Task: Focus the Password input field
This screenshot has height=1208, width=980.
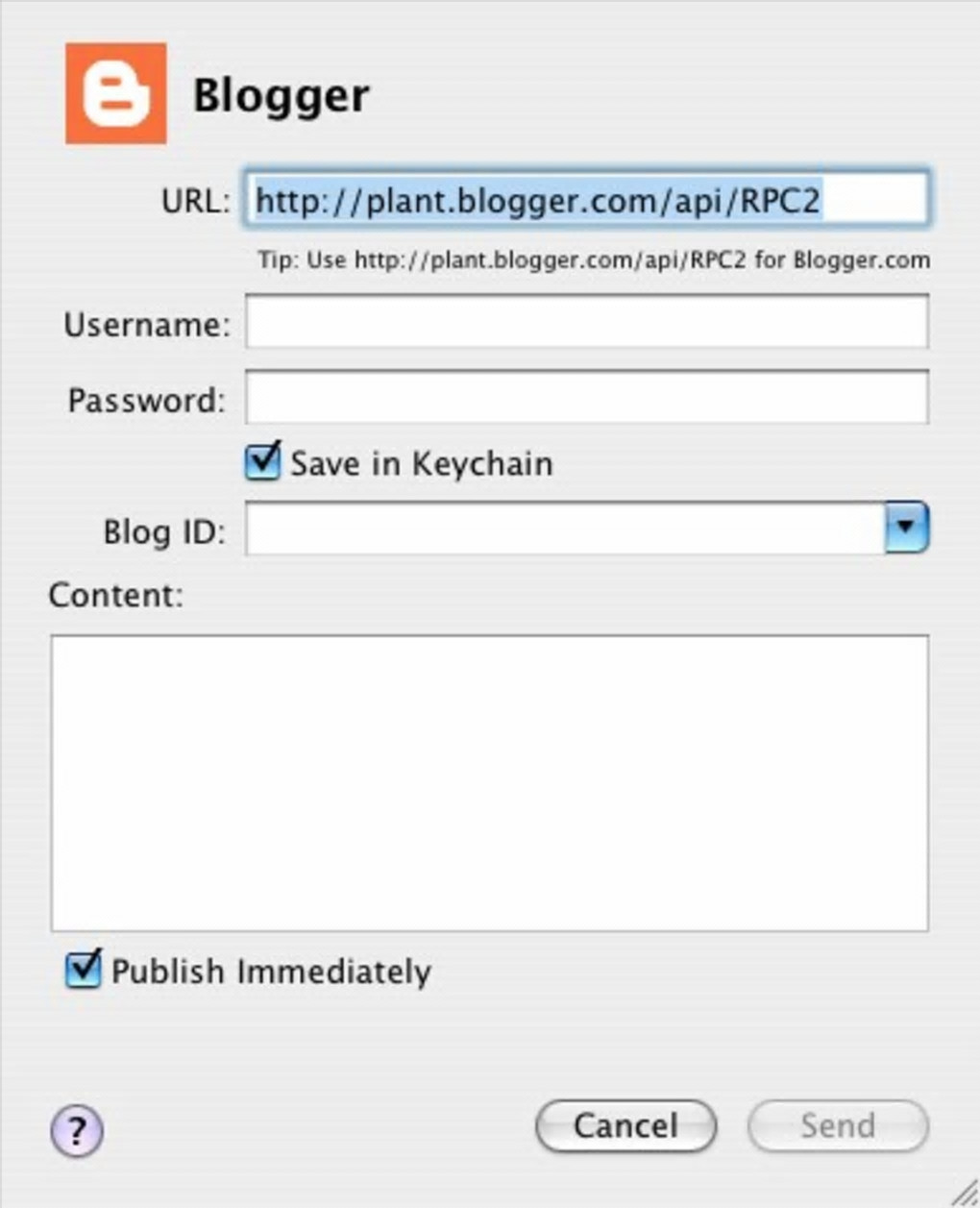Action: [586, 398]
